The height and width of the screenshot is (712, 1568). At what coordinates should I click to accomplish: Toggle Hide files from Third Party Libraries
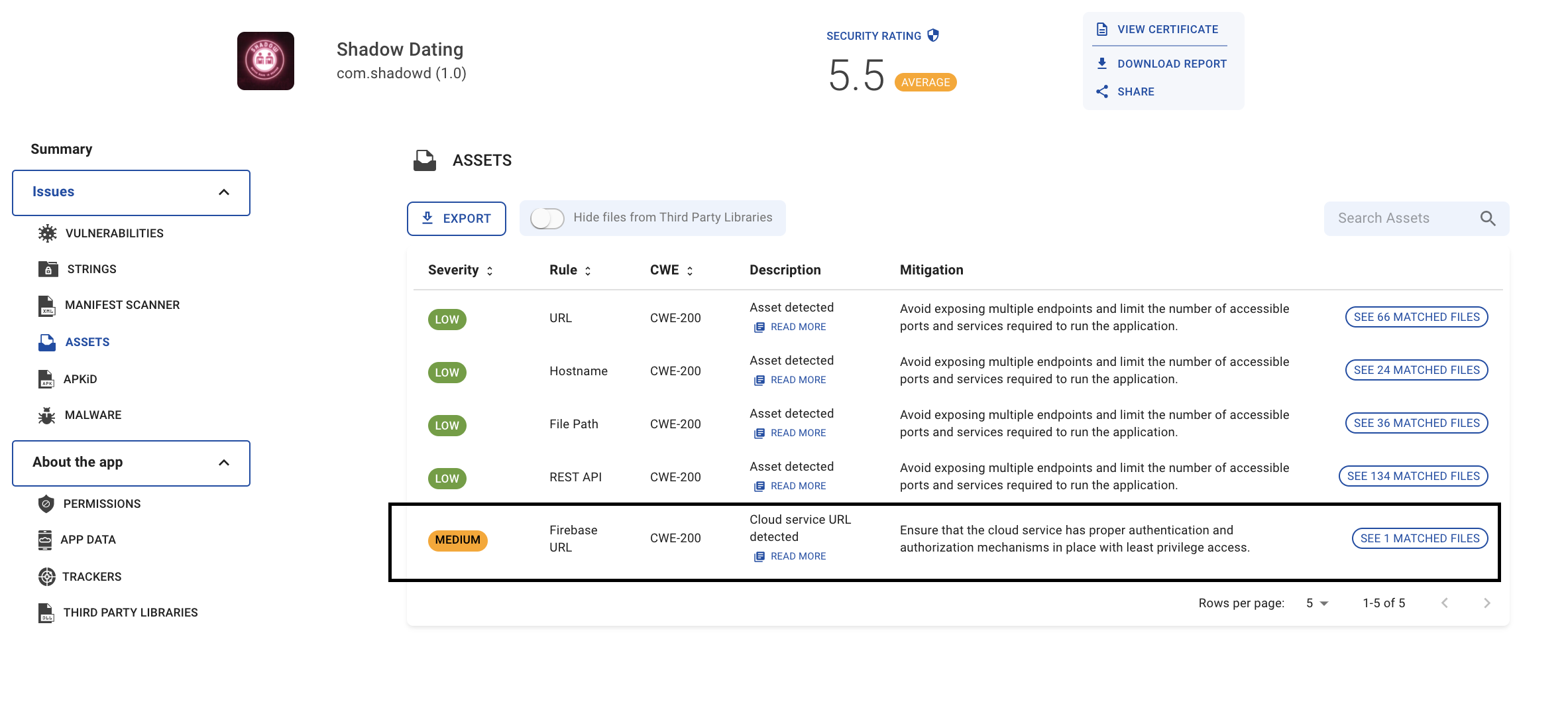click(x=547, y=218)
